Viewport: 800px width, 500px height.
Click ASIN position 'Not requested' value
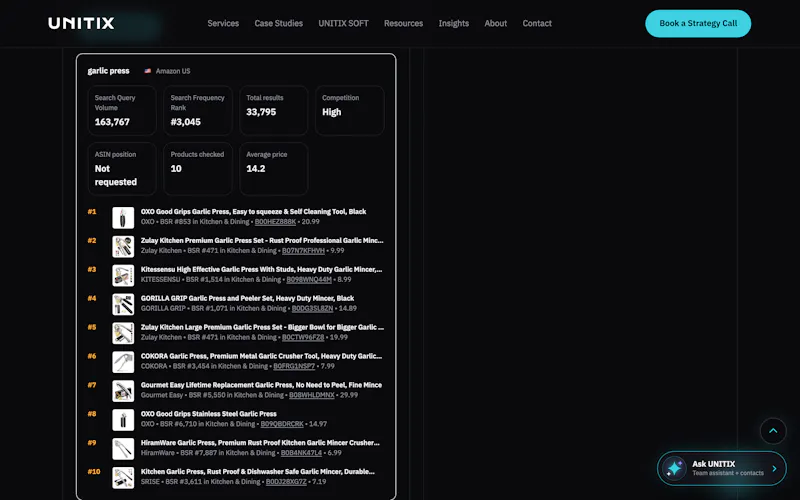[x=116, y=176]
